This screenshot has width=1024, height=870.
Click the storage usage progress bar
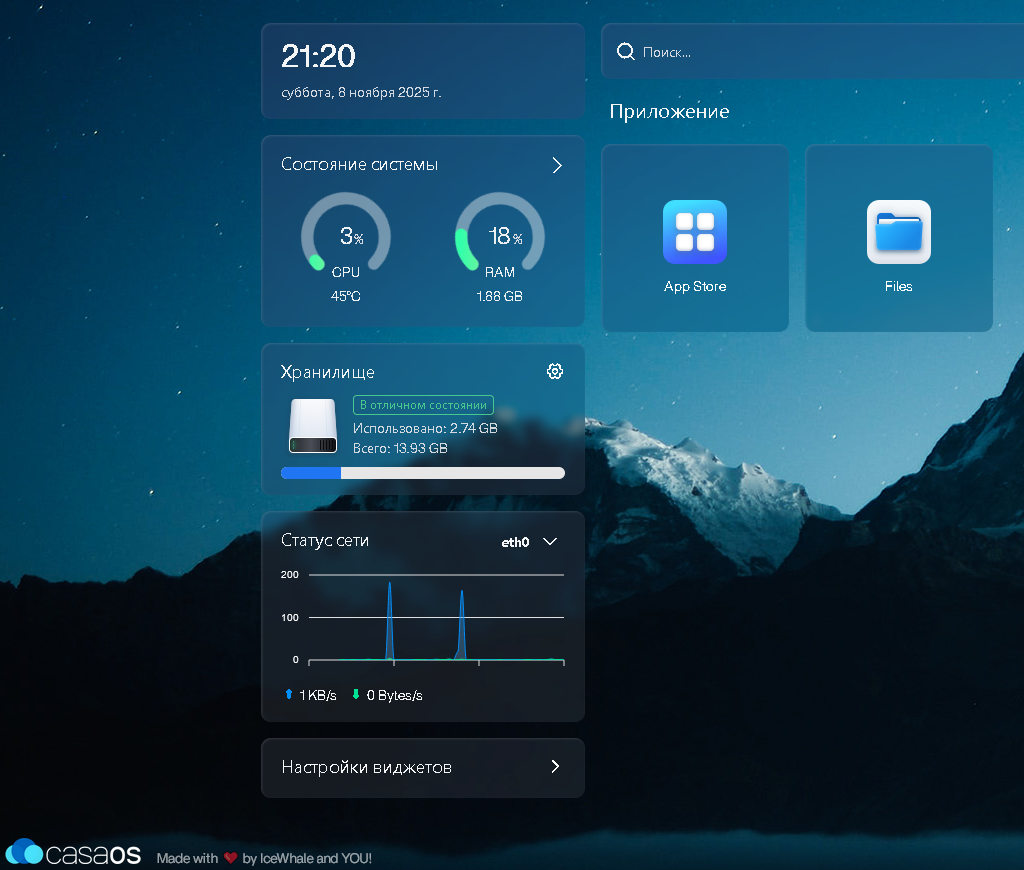[423, 473]
